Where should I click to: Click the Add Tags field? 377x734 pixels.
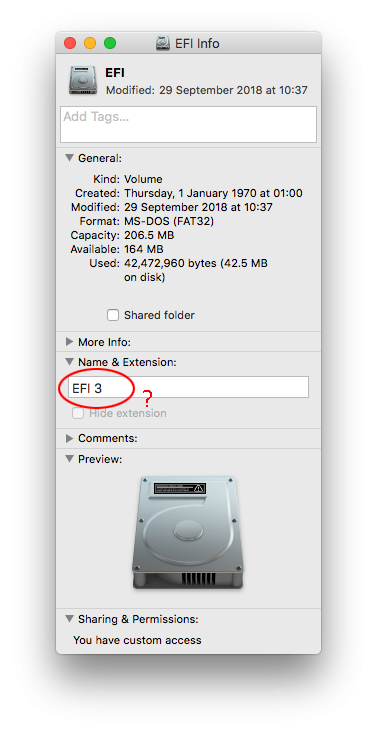pyautogui.click(x=188, y=125)
